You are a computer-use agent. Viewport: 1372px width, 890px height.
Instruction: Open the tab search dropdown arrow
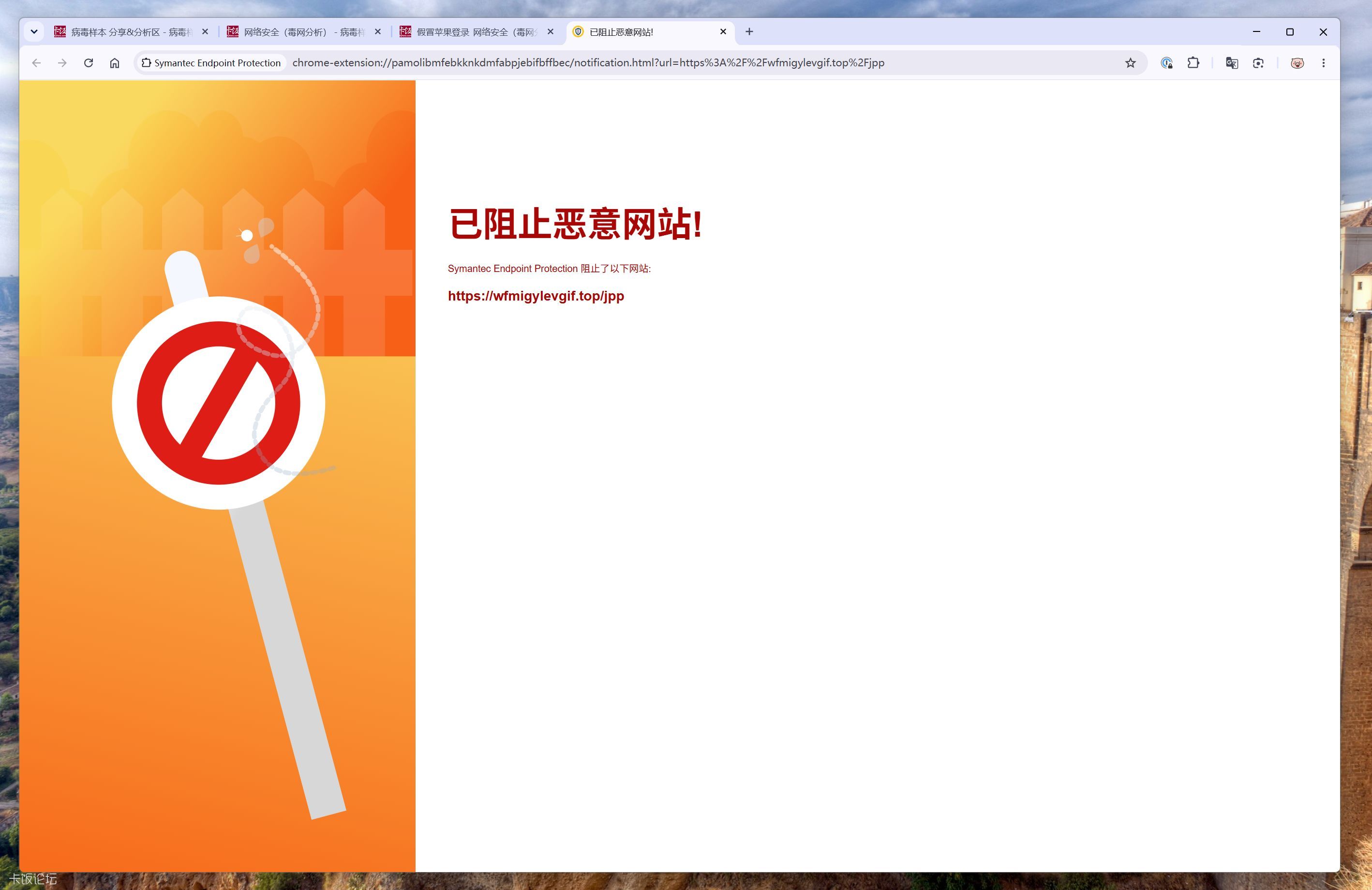pyautogui.click(x=34, y=32)
